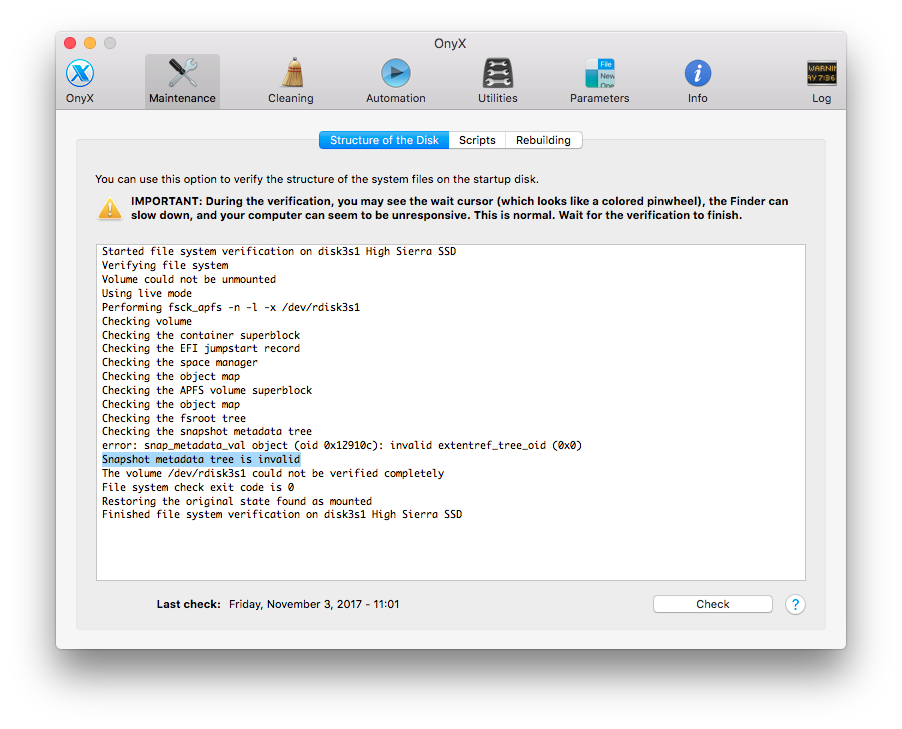Open the Parameters icon
The width and height of the screenshot is (902, 729).
[599, 74]
